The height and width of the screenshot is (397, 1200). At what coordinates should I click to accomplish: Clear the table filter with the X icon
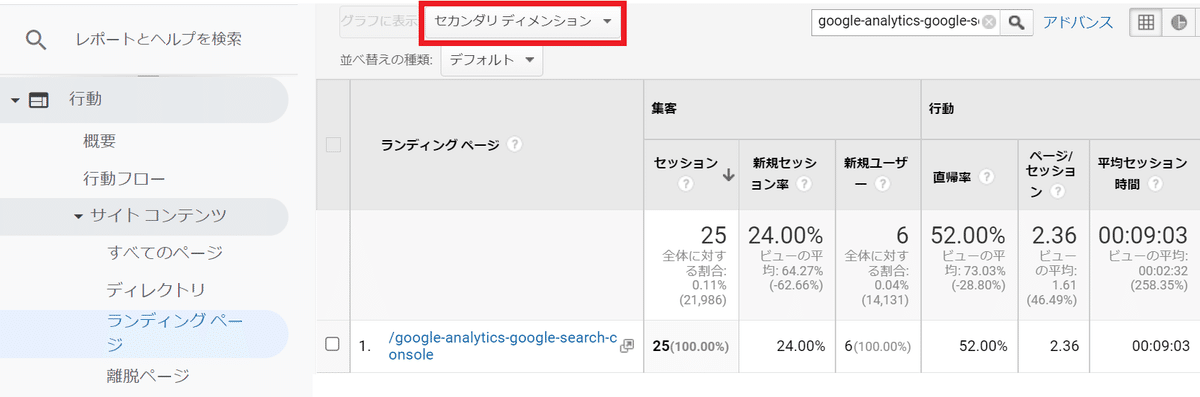pos(989,22)
